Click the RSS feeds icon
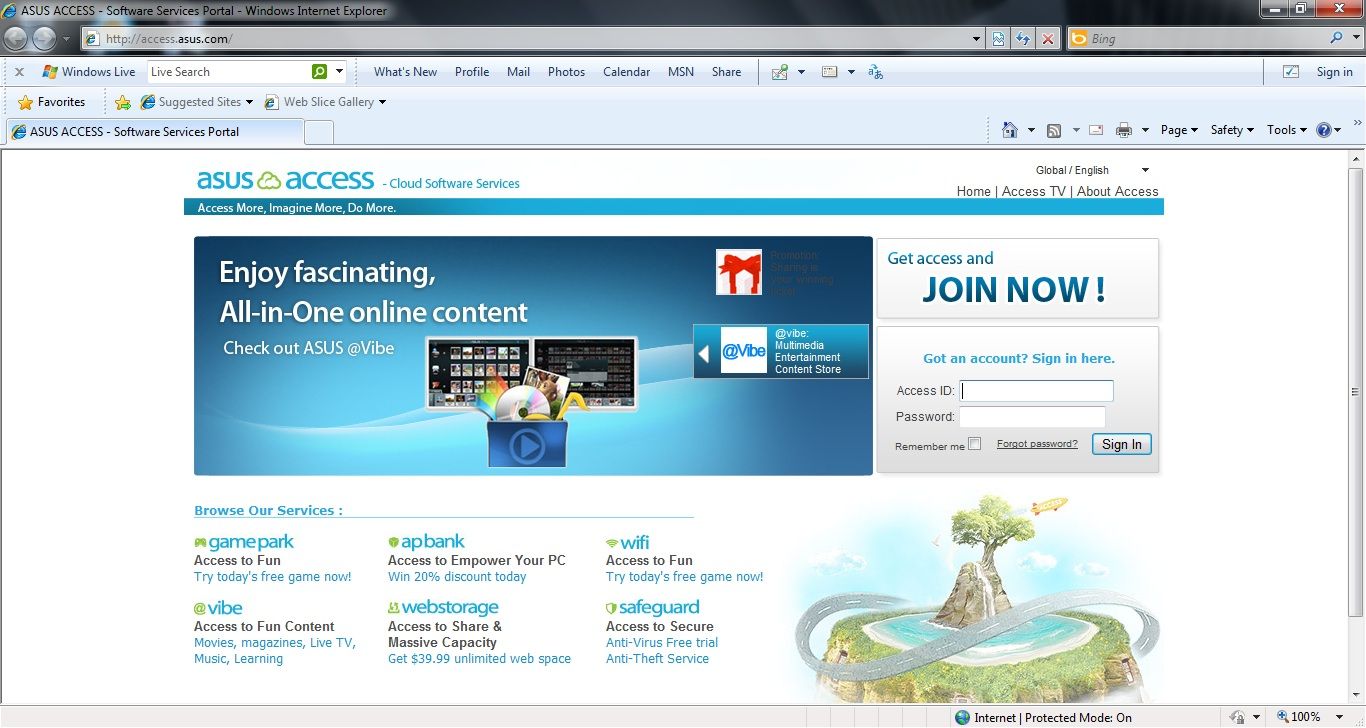 point(1054,130)
